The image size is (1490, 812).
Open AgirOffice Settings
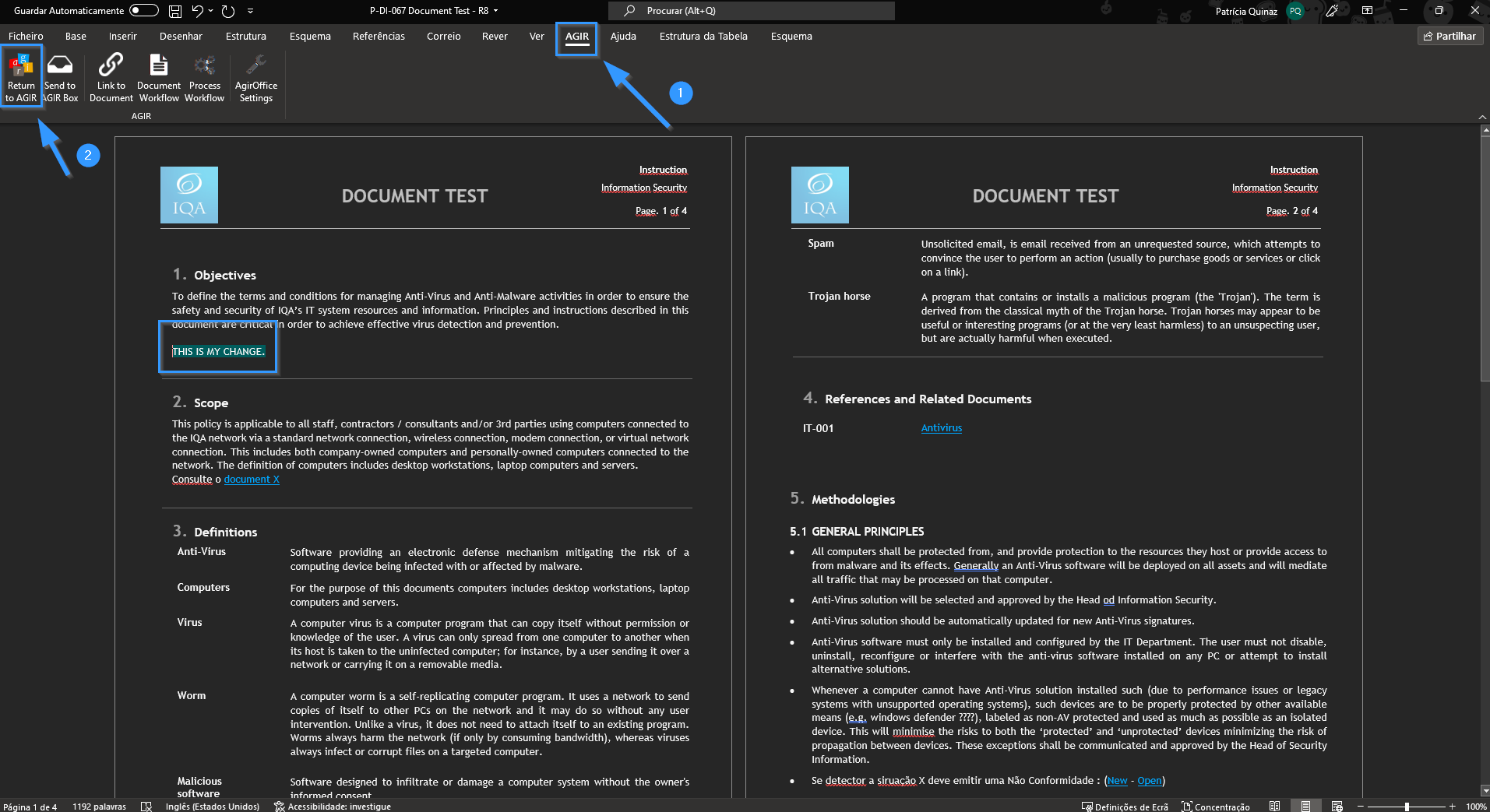pos(256,77)
